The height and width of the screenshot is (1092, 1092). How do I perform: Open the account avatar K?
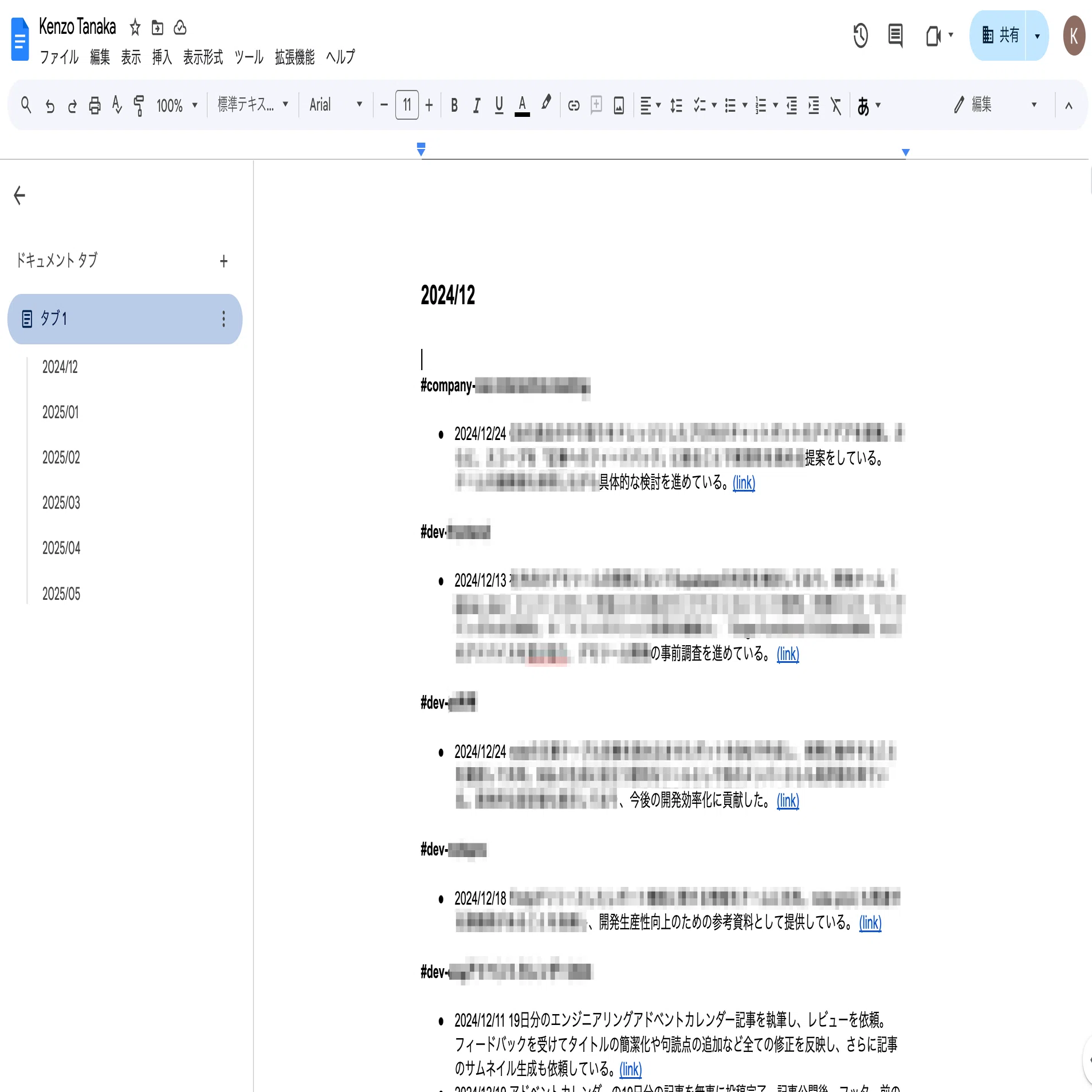click(1074, 36)
